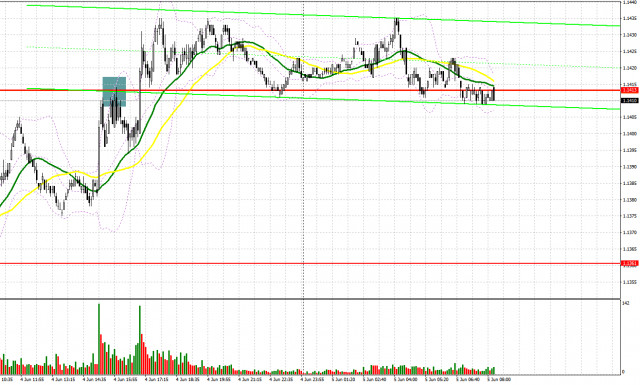Screen dimensions: 640x385
Task: Select the upper red horizontal level line
Action: click(x=310, y=90)
